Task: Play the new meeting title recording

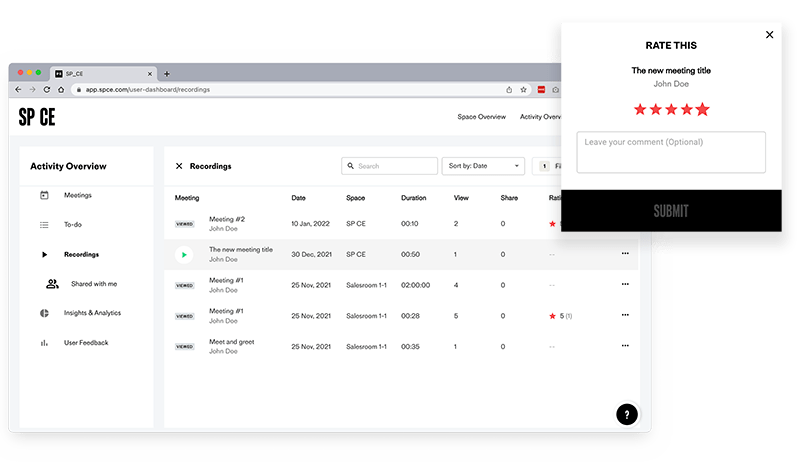Action: click(x=184, y=254)
